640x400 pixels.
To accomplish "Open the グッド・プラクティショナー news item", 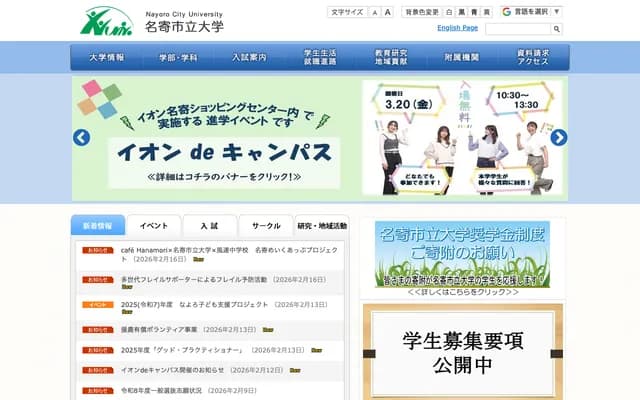I will [x=183, y=350].
